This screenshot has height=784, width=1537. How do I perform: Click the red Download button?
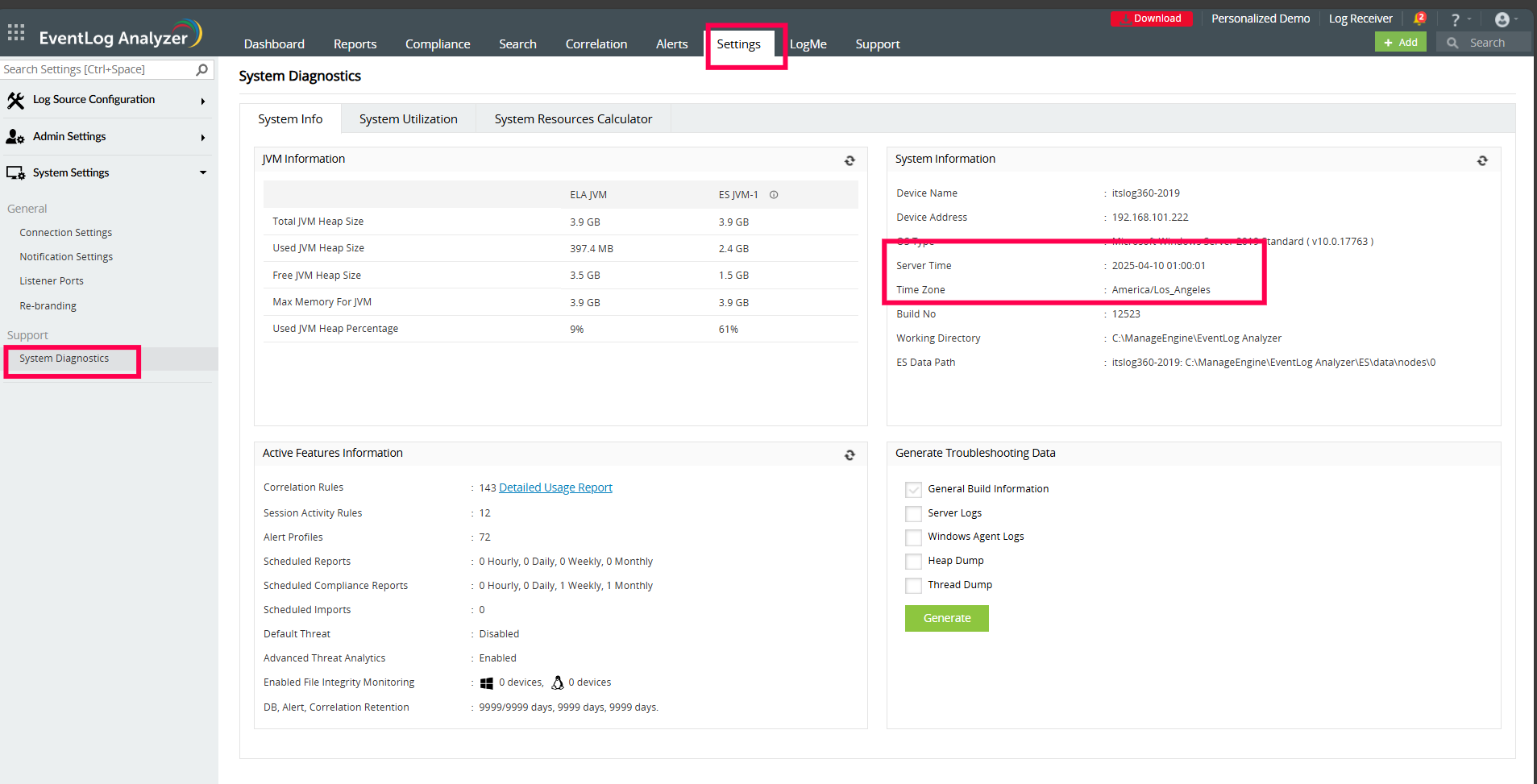[1151, 19]
